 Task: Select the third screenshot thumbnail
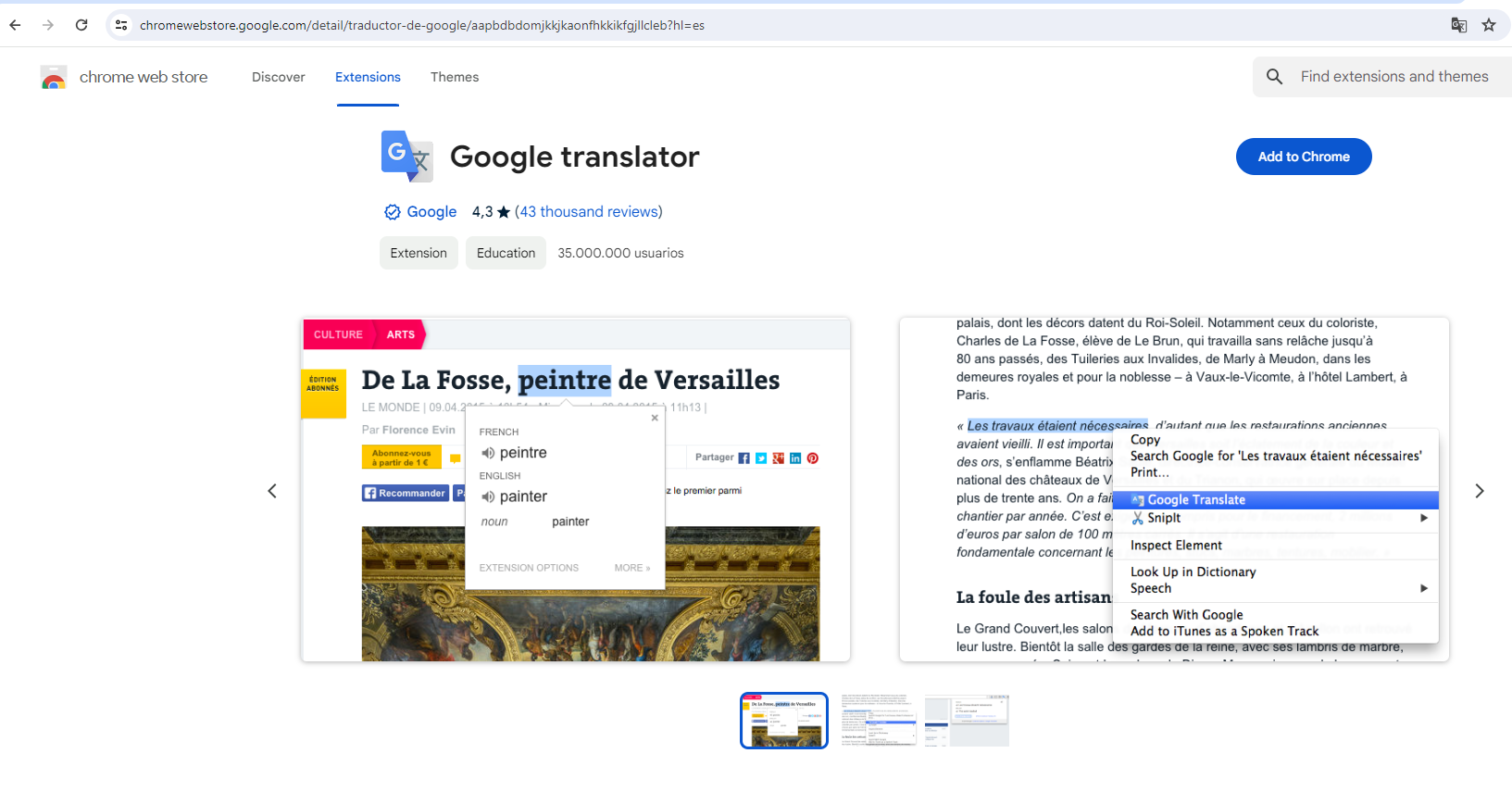[967, 721]
